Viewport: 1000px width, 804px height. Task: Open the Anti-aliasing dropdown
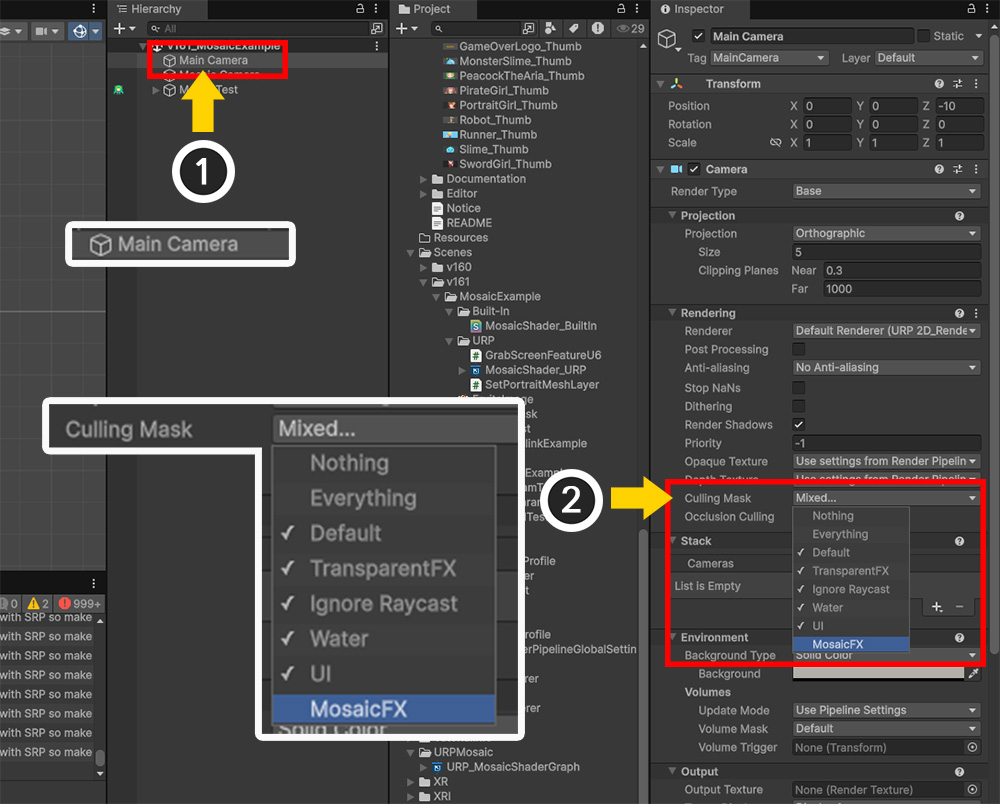click(x=886, y=367)
